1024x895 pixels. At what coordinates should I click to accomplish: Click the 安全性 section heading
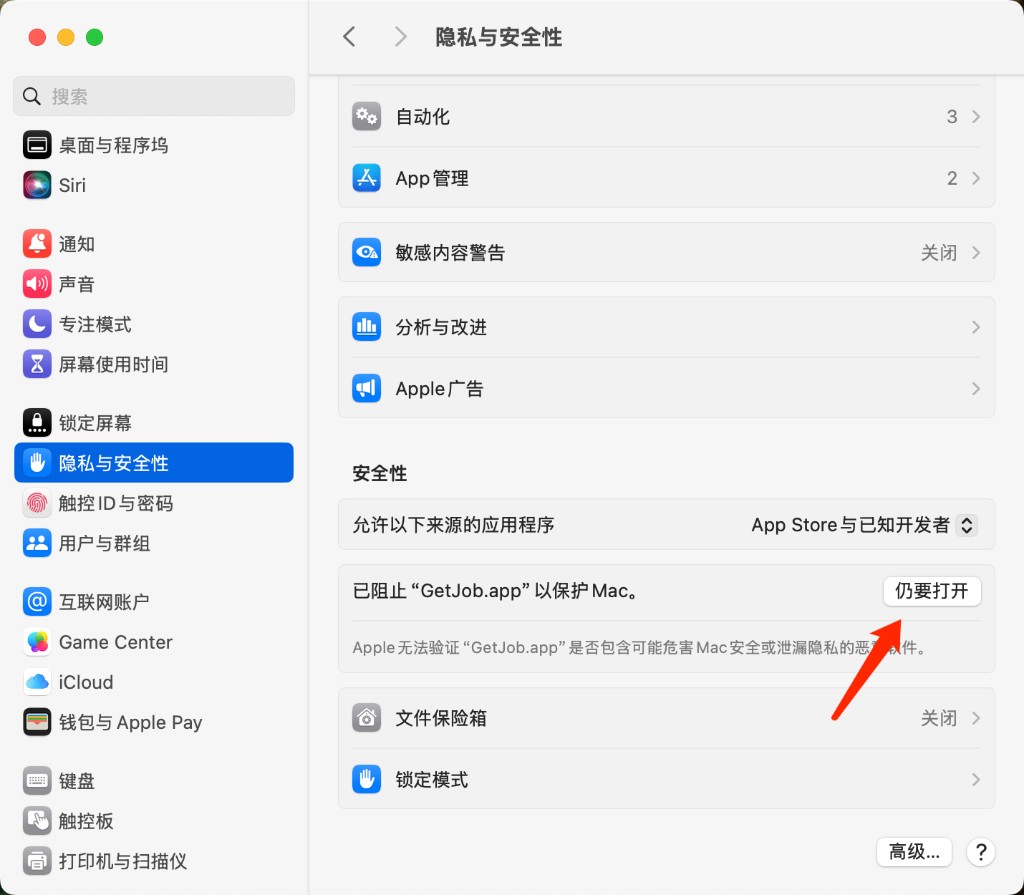click(379, 473)
